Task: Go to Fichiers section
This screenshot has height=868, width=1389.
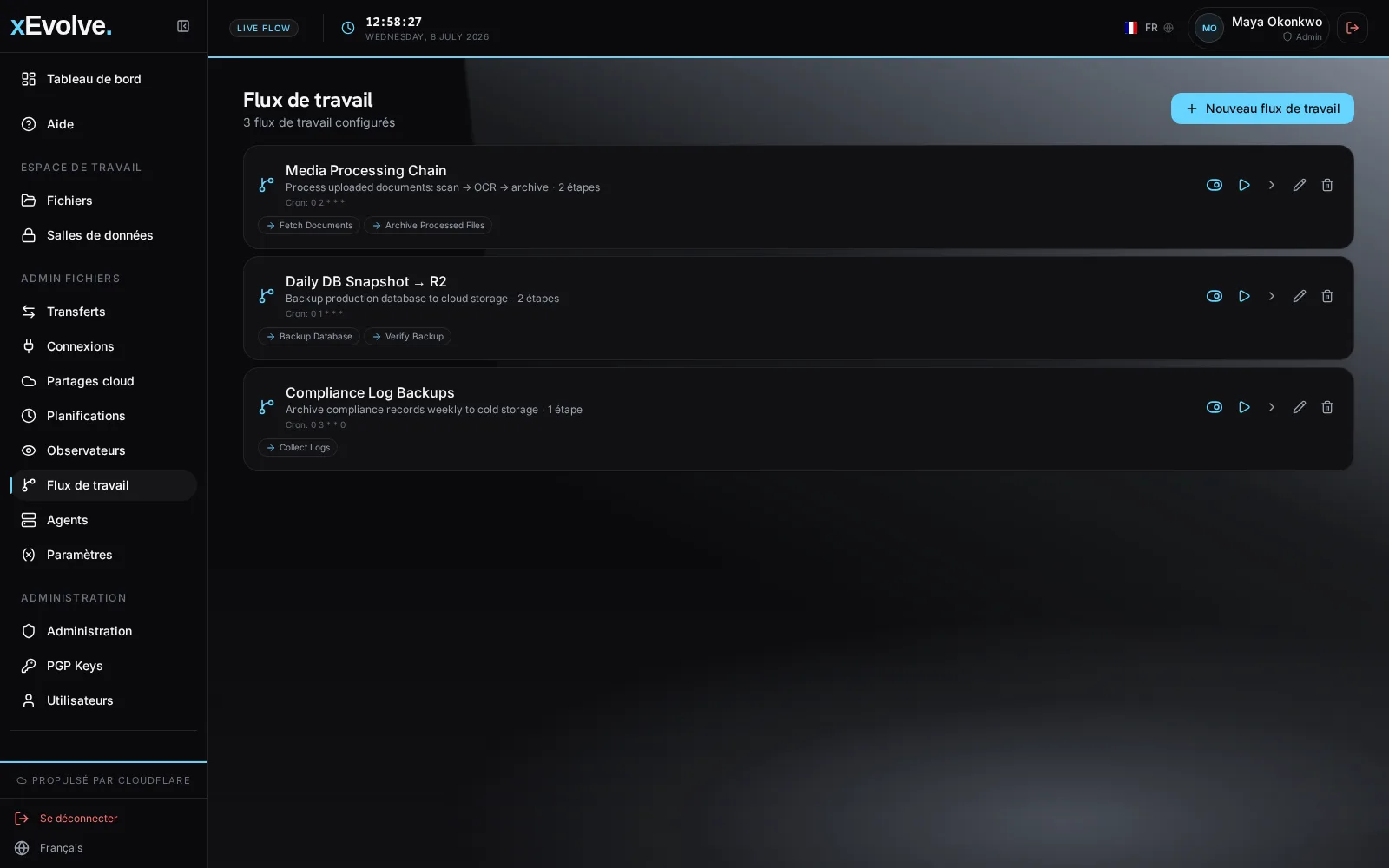Action: [103, 201]
